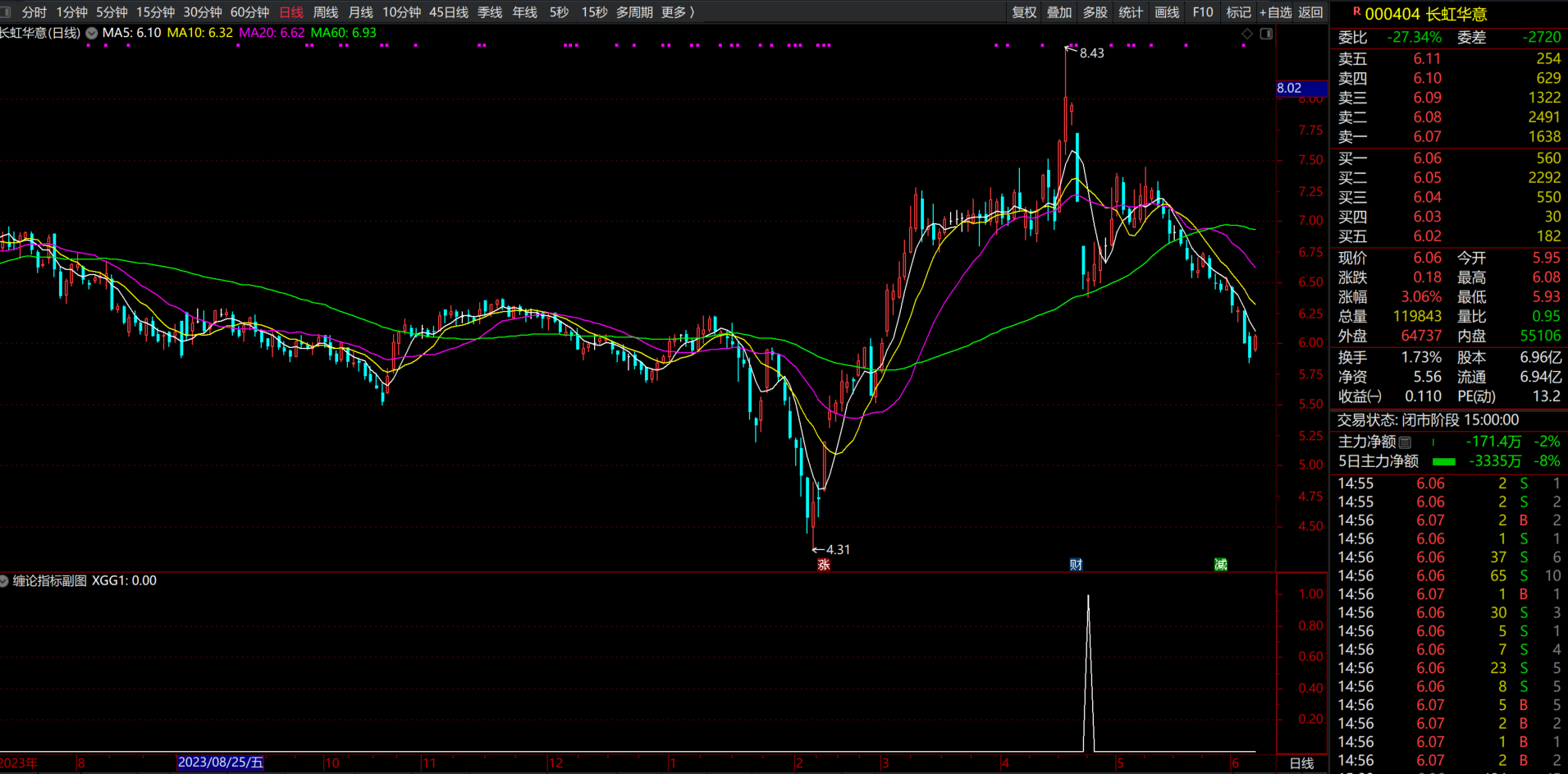Switch to 年线 yearly chart
The image size is (1568, 774).
[x=525, y=12]
